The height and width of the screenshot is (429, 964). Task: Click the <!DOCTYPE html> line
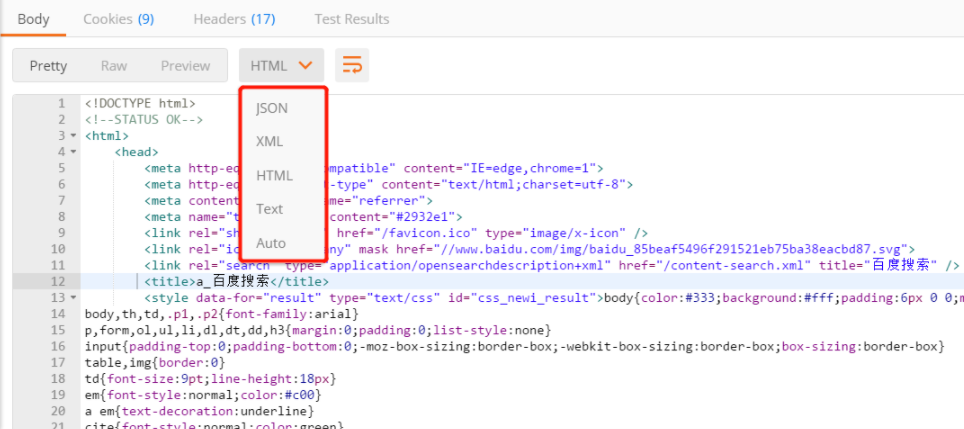coord(140,103)
